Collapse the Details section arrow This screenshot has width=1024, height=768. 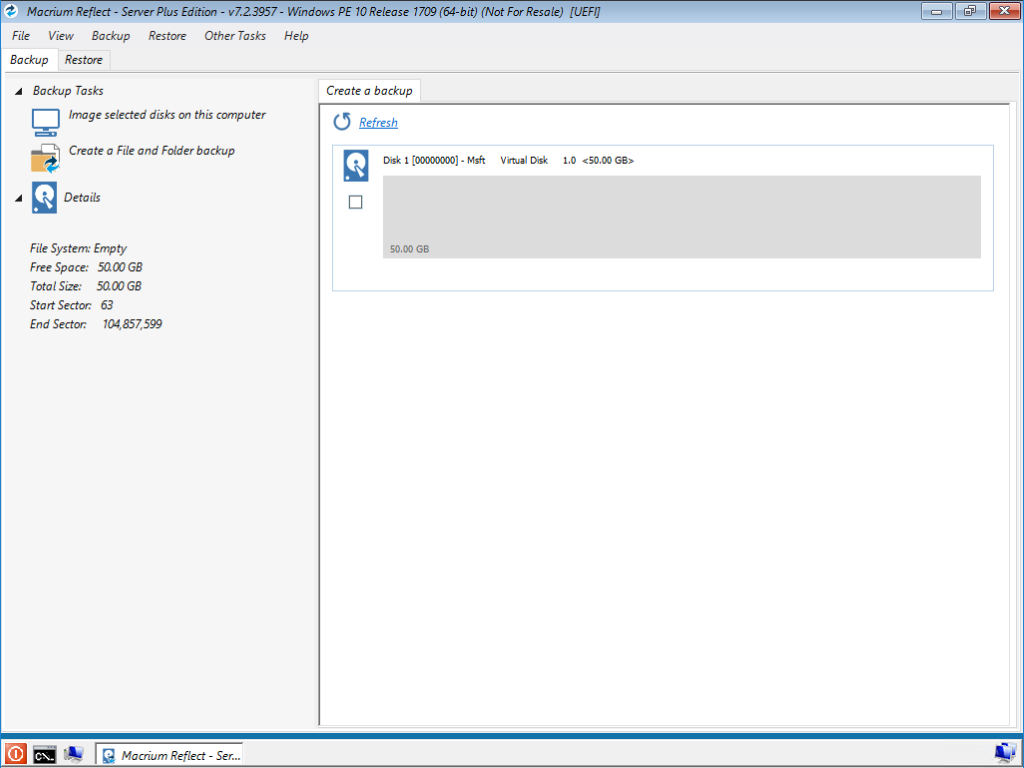coord(20,198)
